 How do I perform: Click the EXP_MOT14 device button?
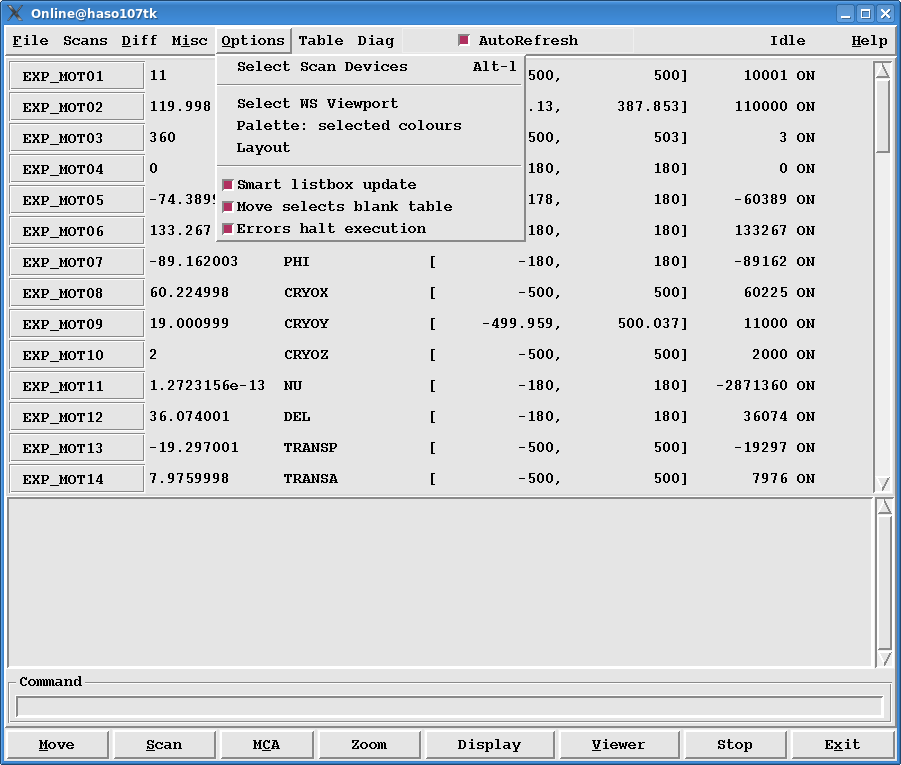tap(76, 479)
